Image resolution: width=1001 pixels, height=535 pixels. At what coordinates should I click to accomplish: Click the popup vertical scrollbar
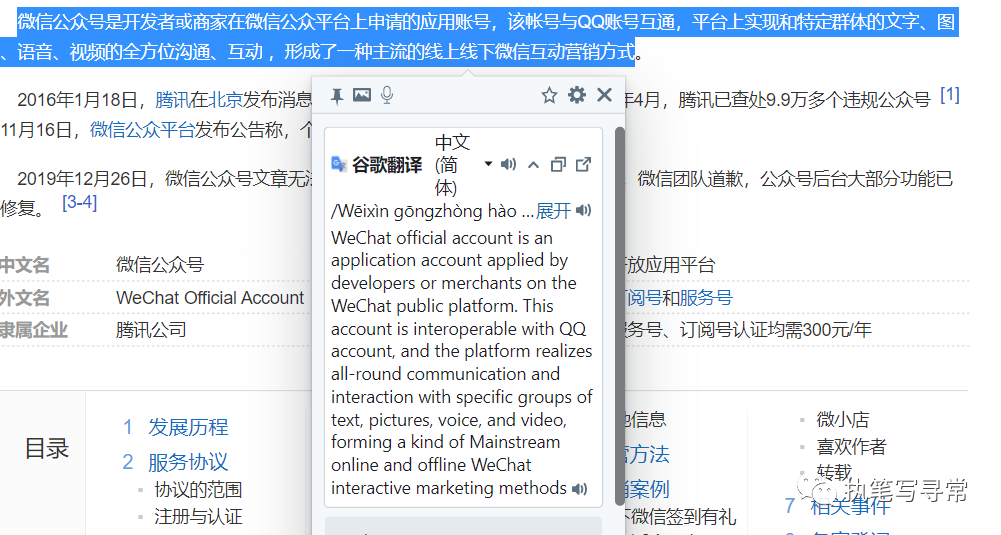[619, 316]
